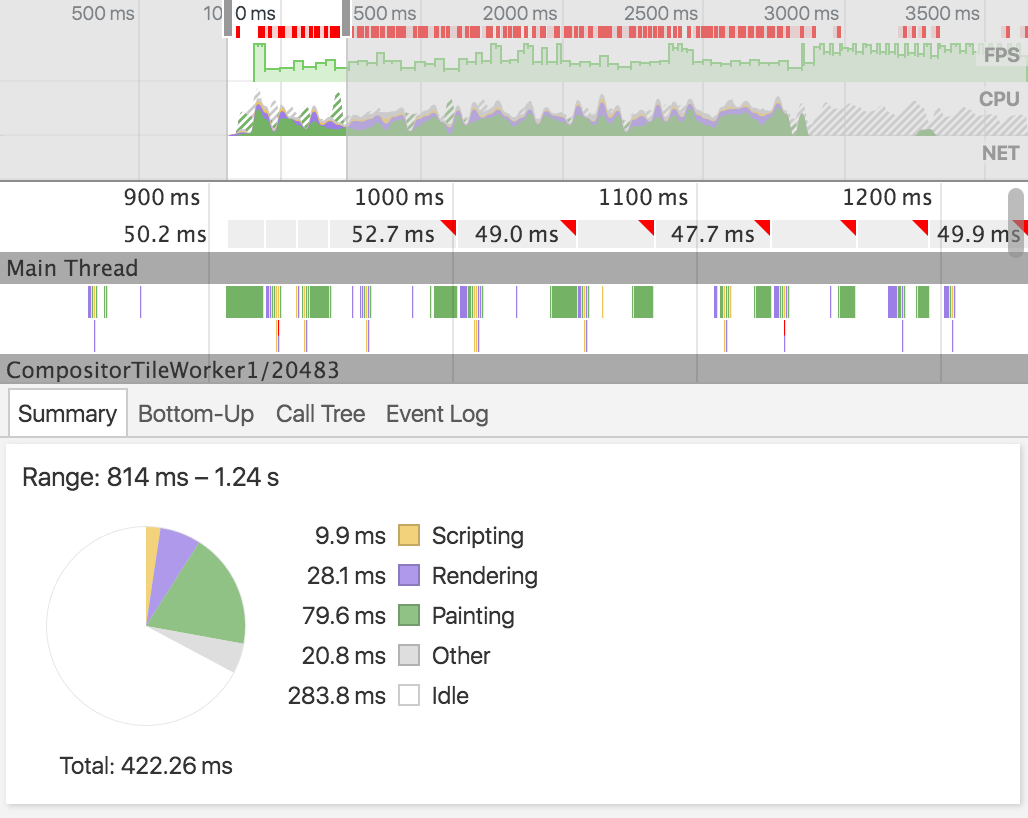Click the left overview selection handle
This screenshot has width=1028, height=818.
227,18
